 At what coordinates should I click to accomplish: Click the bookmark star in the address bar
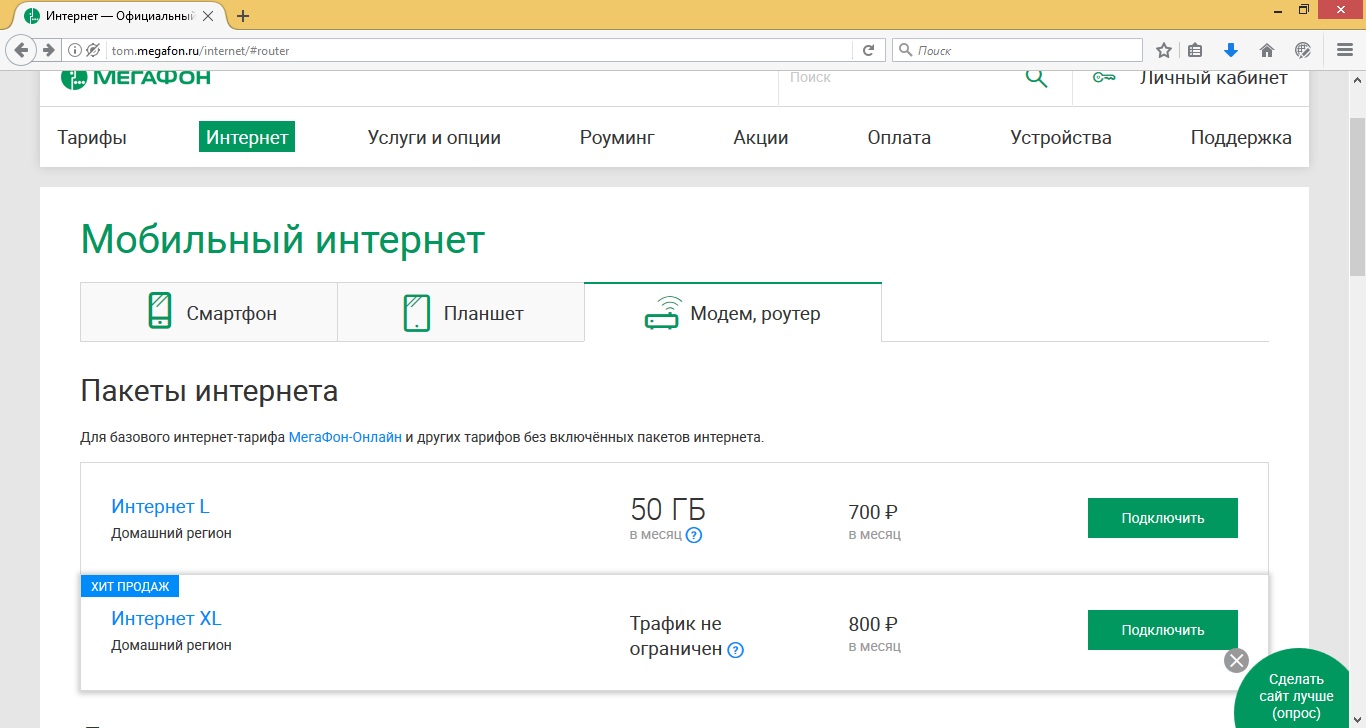[1162, 49]
